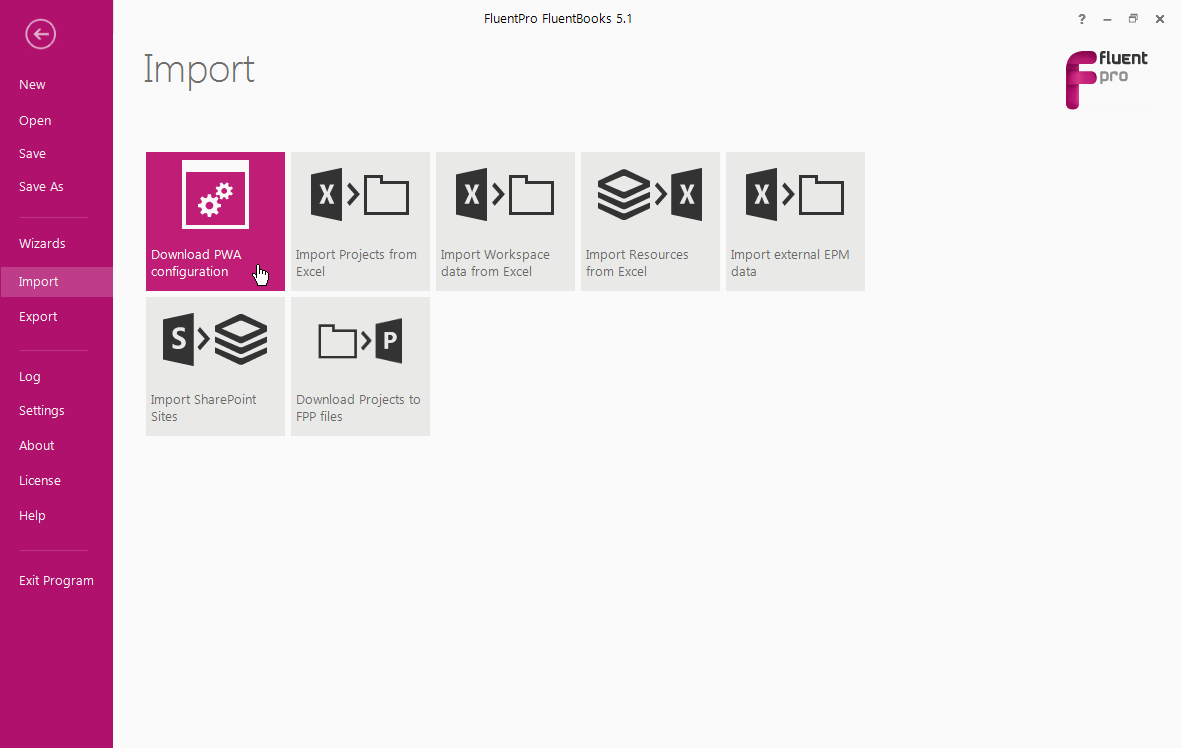Image resolution: width=1182 pixels, height=748 pixels.
Task: Open the Download PWA configuration tile
Action: 216,221
